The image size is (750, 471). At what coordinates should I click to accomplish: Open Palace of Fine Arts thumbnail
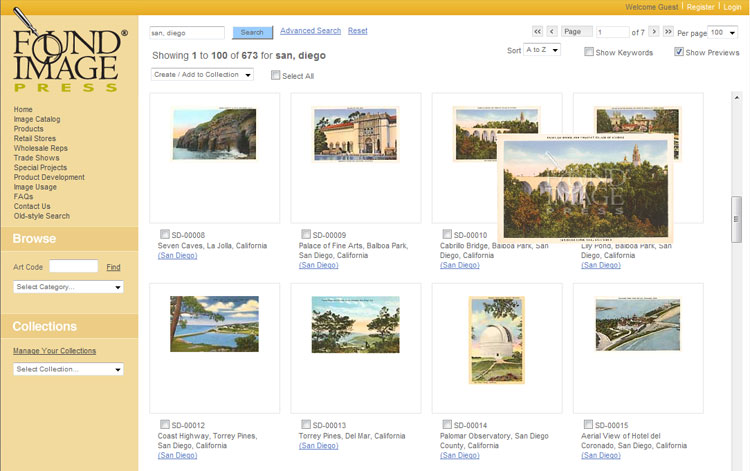[355, 134]
